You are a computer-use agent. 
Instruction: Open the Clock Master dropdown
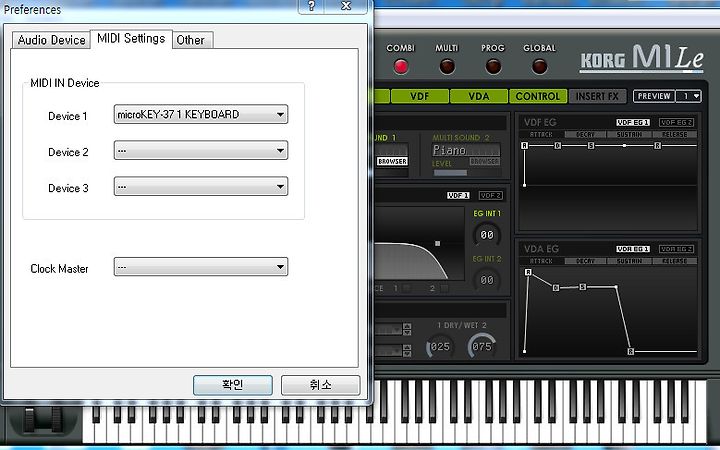point(201,267)
